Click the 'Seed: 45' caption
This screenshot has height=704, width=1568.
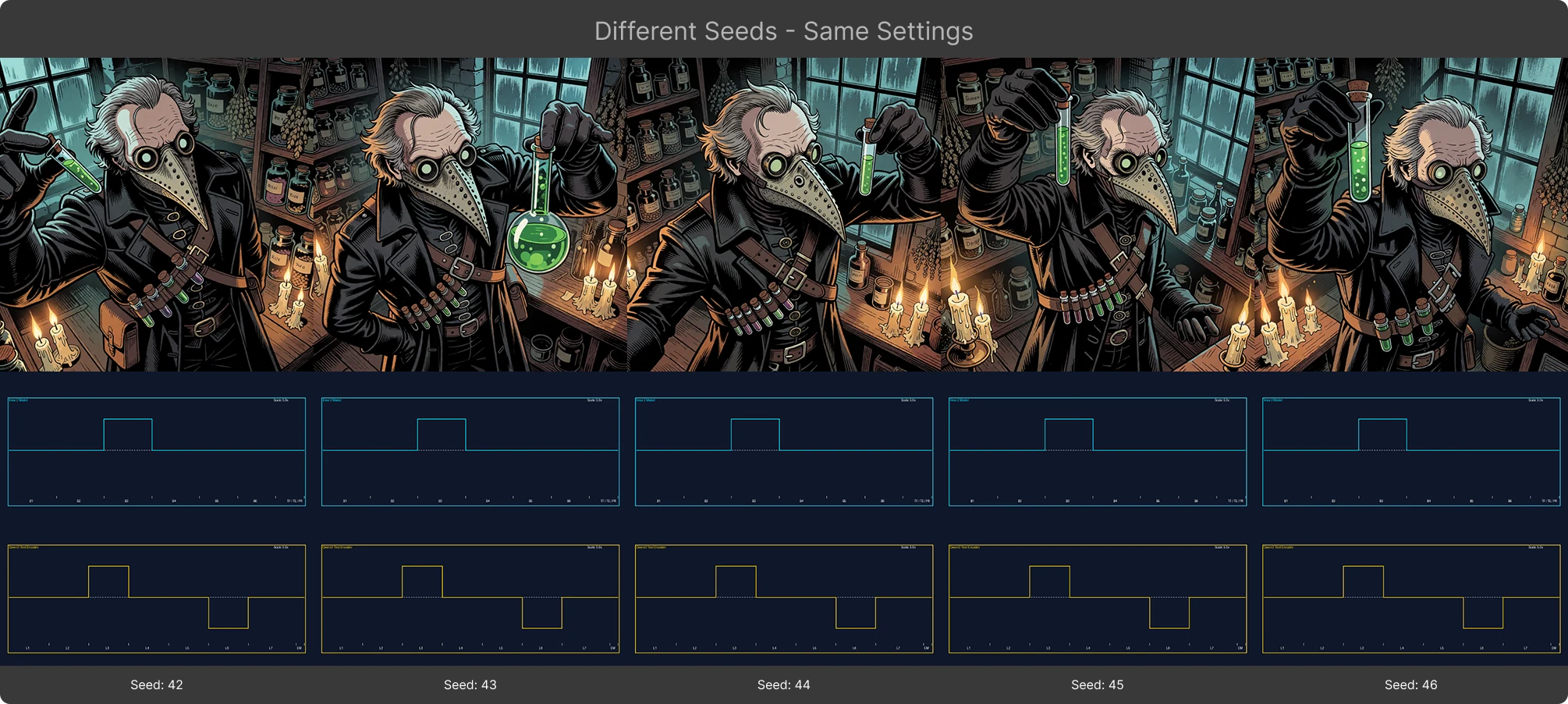(1098, 684)
